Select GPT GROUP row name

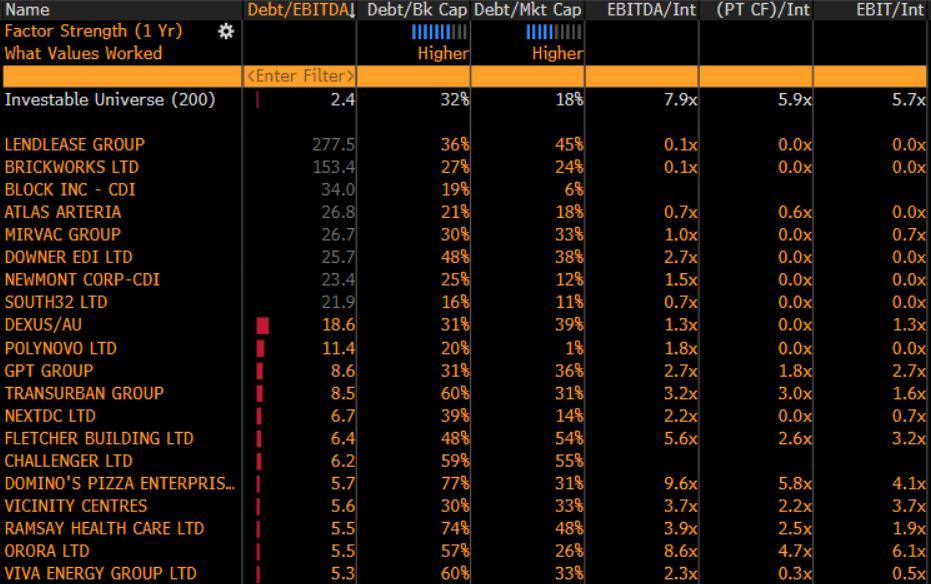pyautogui.click(x=49, y=371)
